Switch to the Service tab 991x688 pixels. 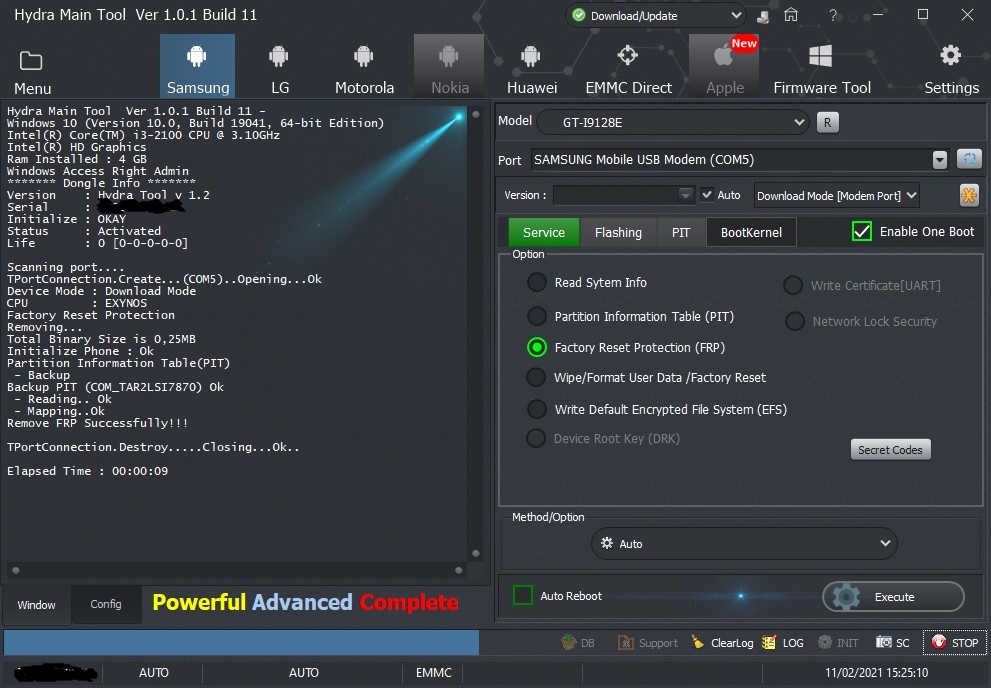544,232
